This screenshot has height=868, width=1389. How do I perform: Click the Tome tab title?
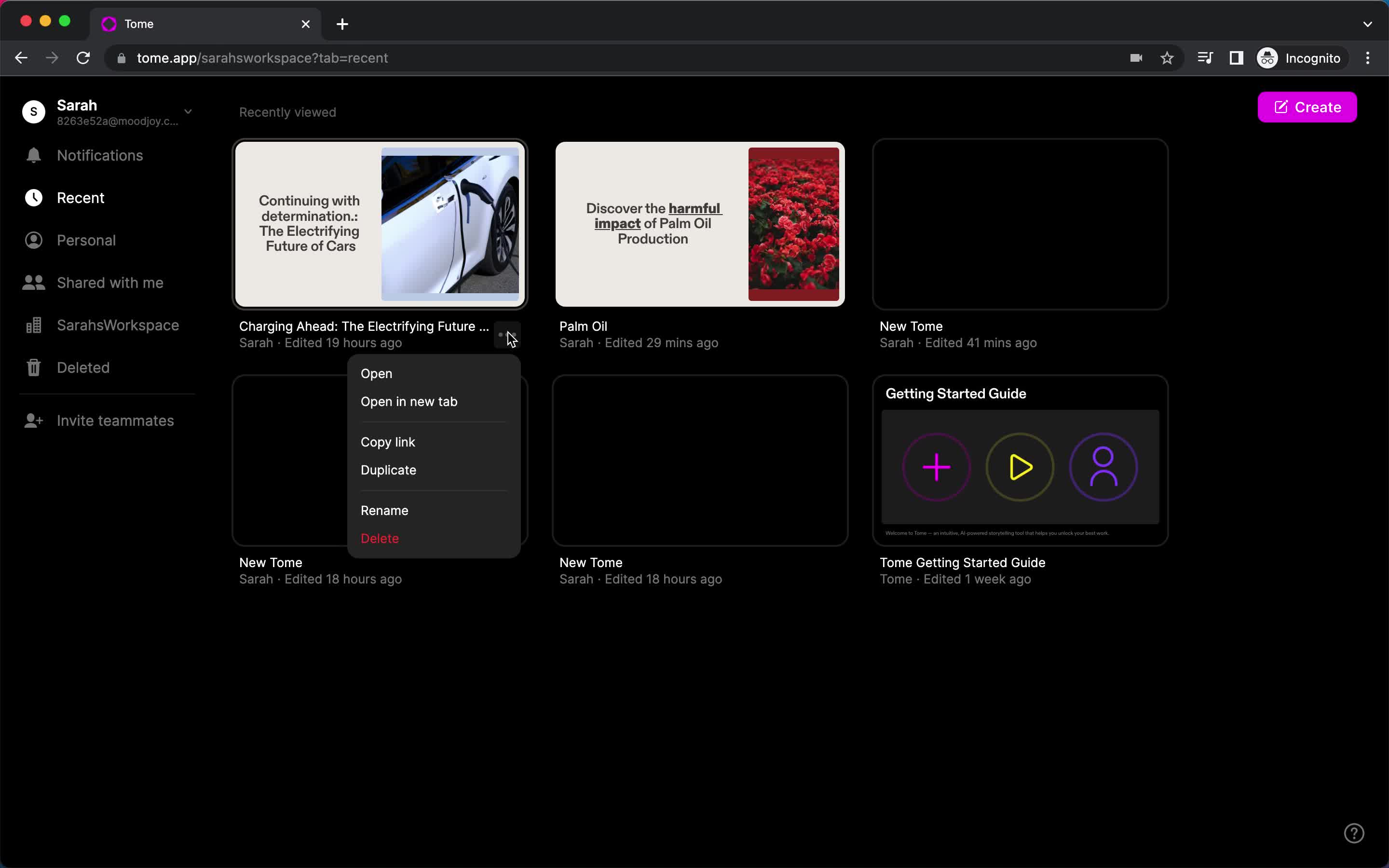tap(139, 24)
